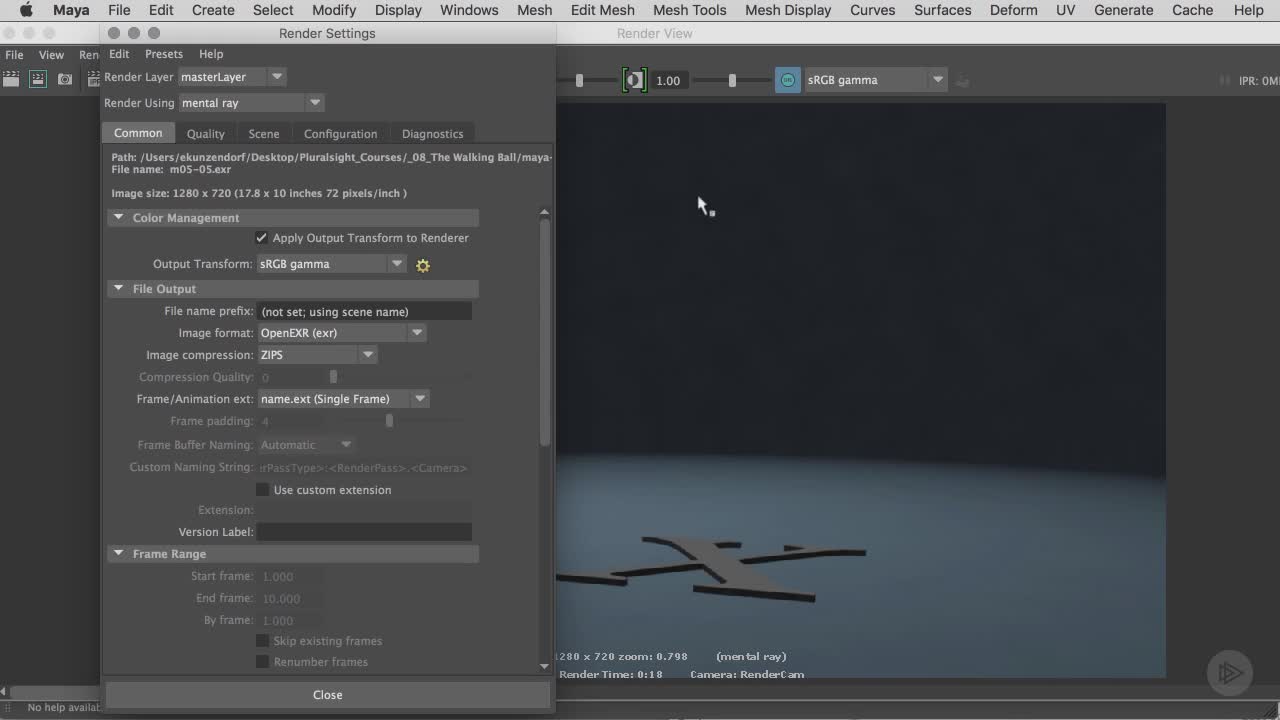Open the Image format OpenEXR dropdown

[341, 333]
